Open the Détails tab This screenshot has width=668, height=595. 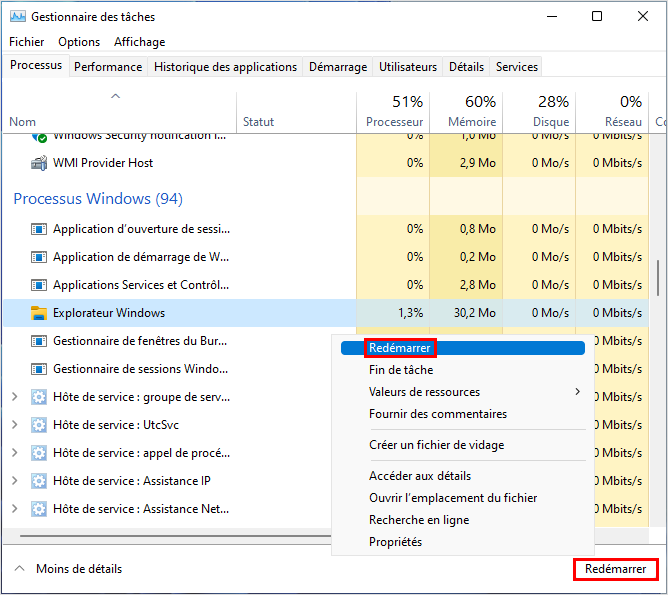[466, 67]
